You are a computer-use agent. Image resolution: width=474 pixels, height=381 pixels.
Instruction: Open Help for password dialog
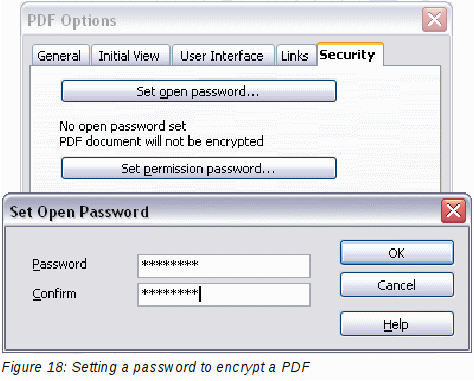(397, 323)
